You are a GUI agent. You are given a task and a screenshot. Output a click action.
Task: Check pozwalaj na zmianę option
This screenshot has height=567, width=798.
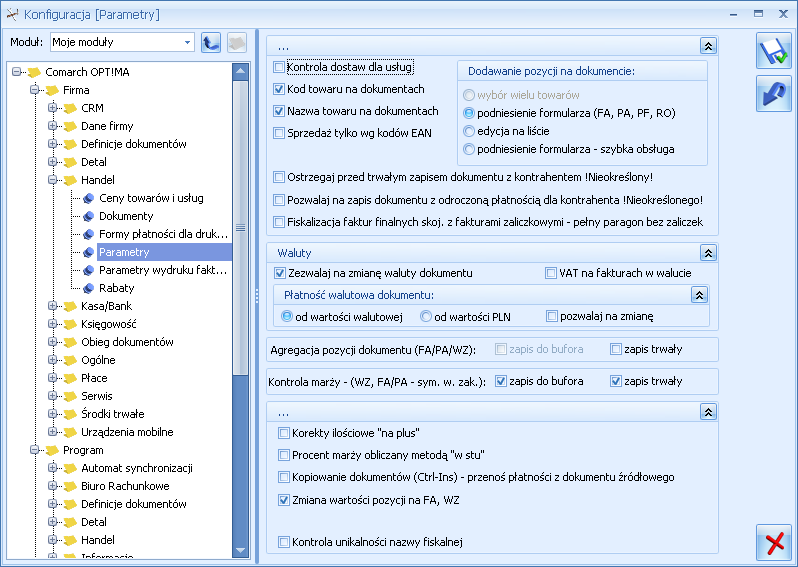pyautogui.click(x=552, y=317)
